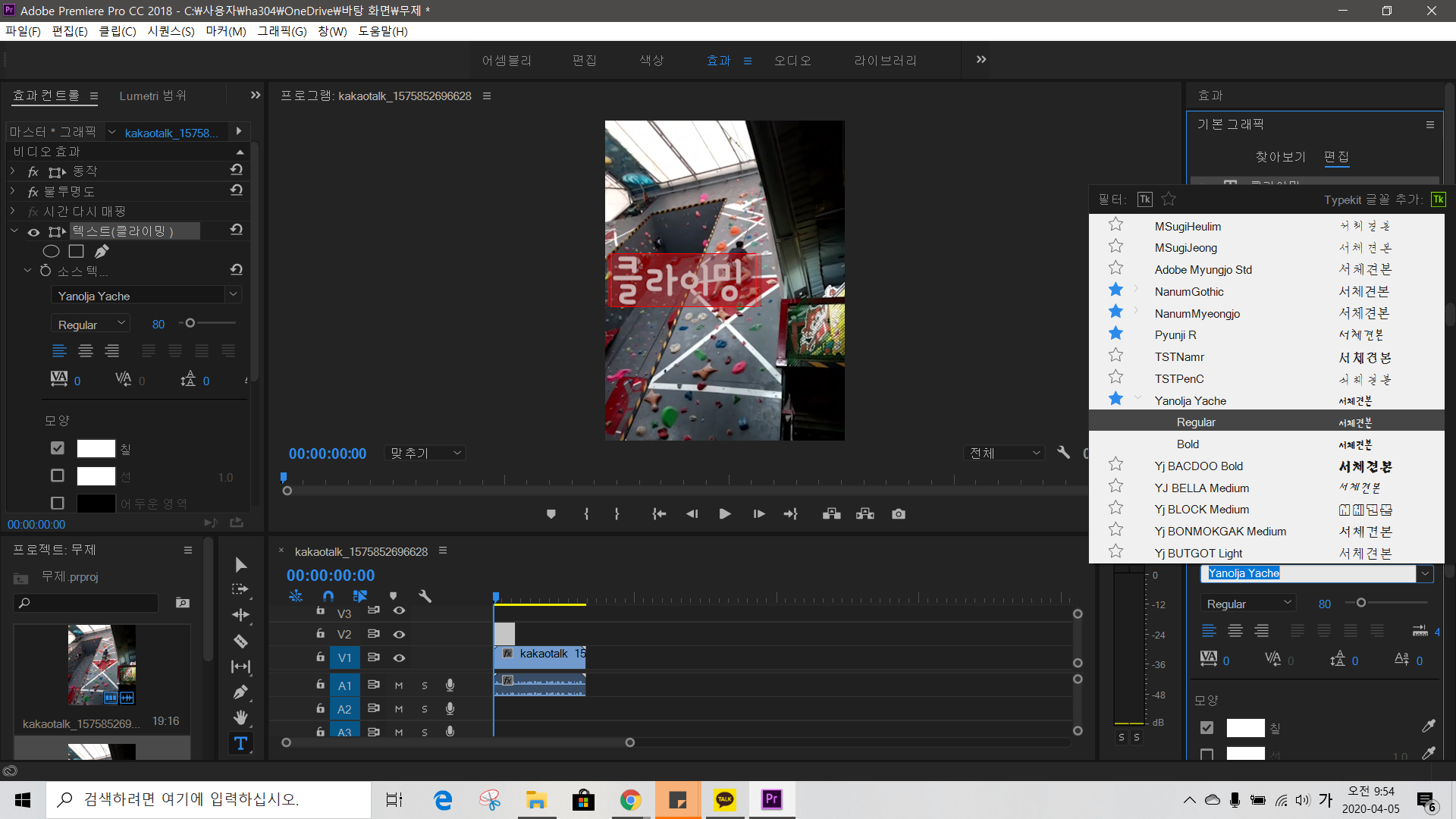Open the 맞추기 zoom level dropdown
This screenshot has width=1456, height=819.
[x=425, y=453]
